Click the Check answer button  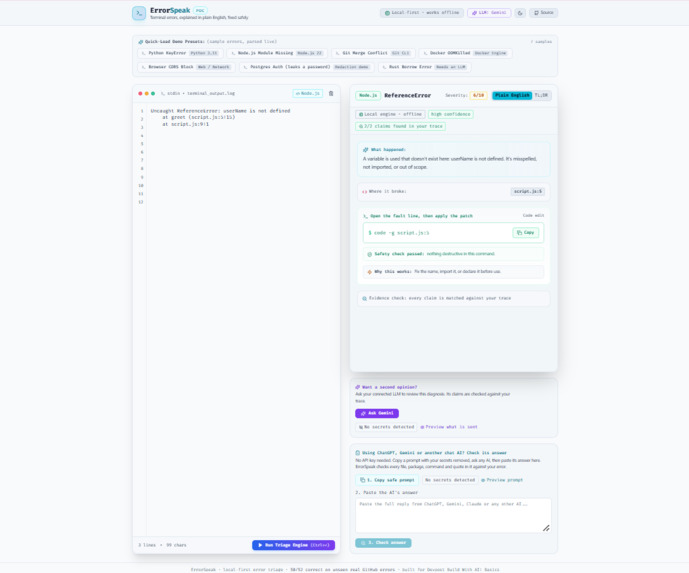tap(383, 543)
